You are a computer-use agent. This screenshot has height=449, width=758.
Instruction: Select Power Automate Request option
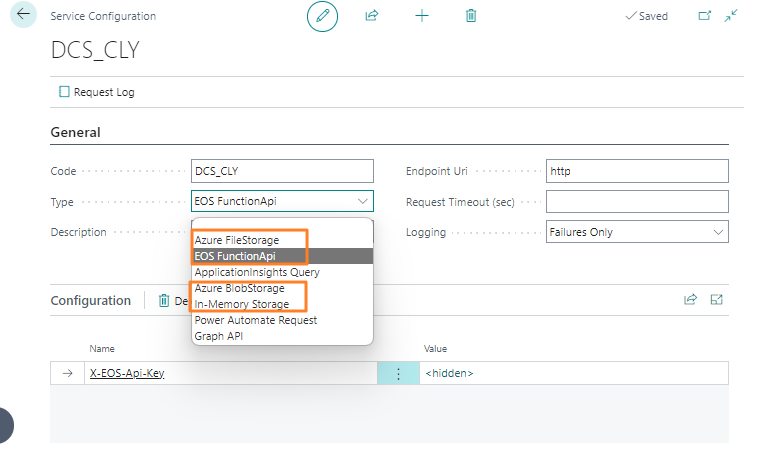pos(256,320)
